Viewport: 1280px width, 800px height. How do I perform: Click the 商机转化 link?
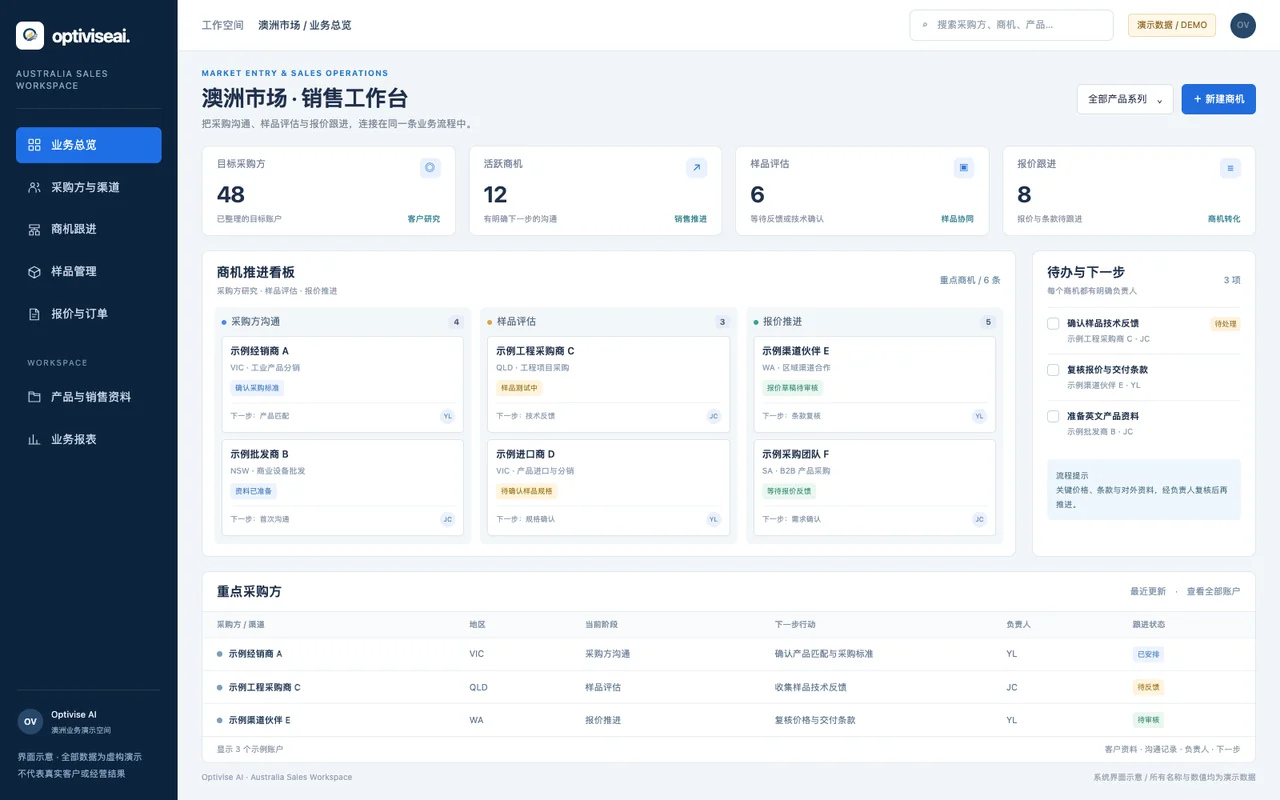point(1224,219)
